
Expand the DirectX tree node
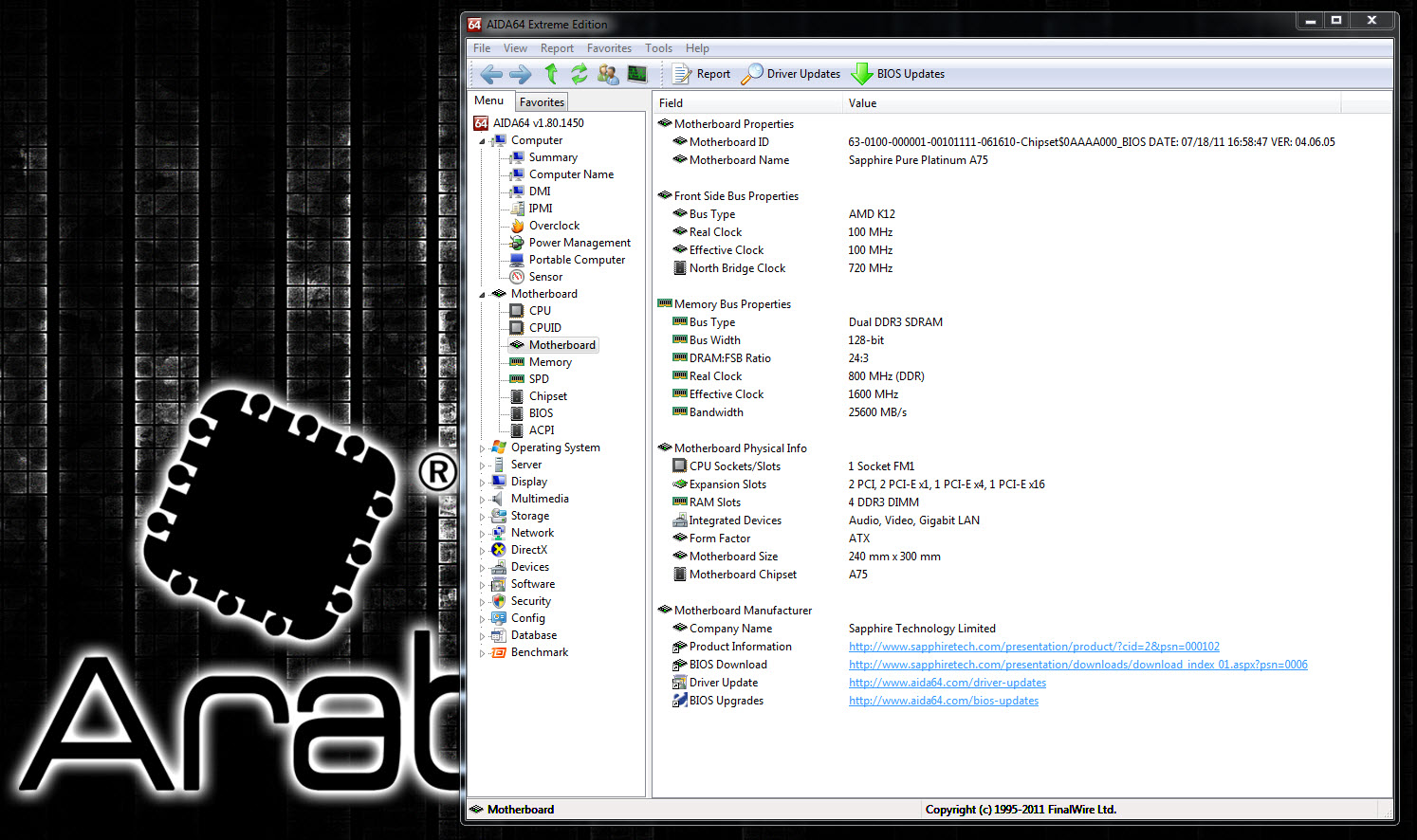(482, 551)
